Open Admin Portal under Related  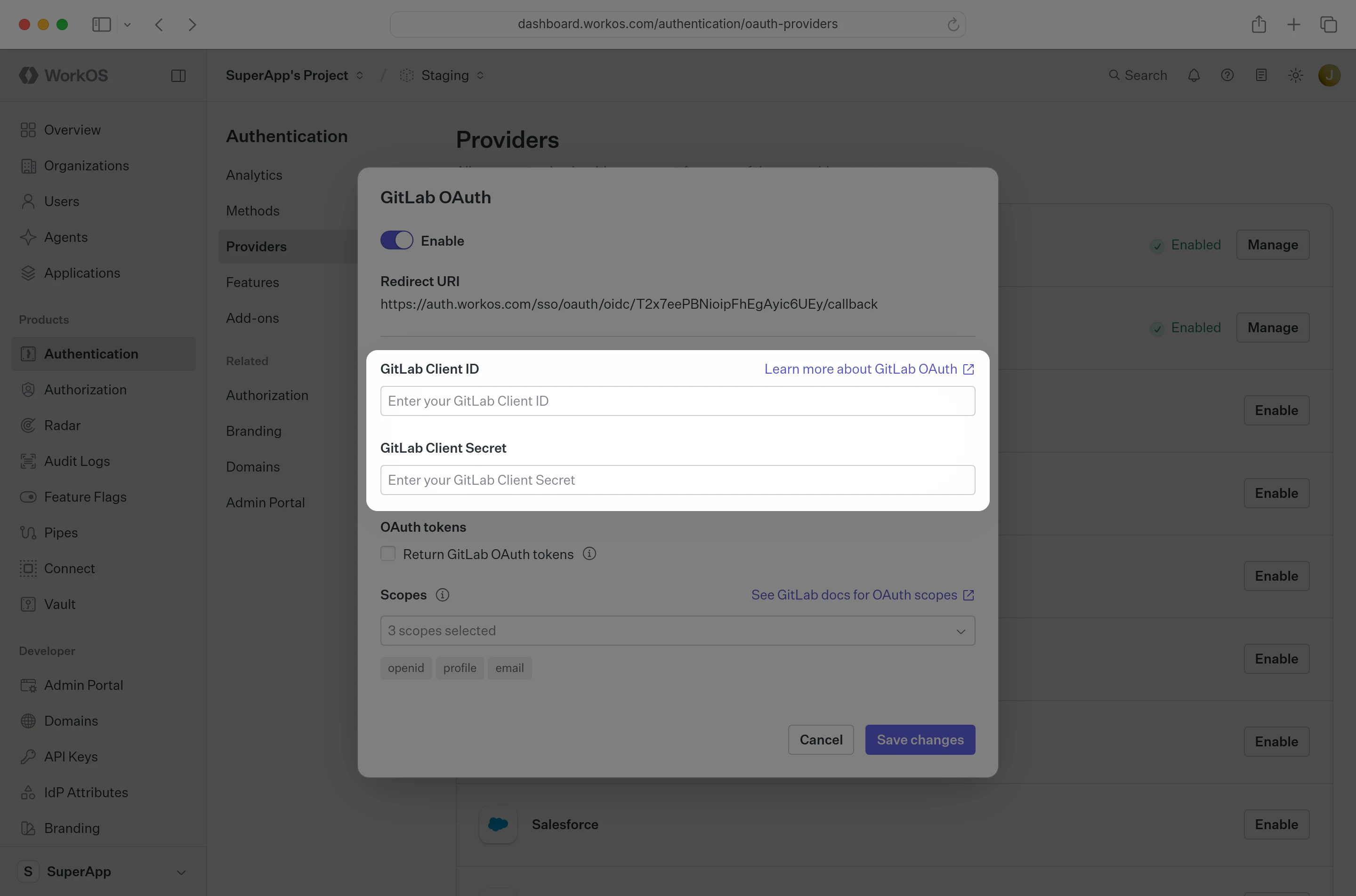pos(265,503)
